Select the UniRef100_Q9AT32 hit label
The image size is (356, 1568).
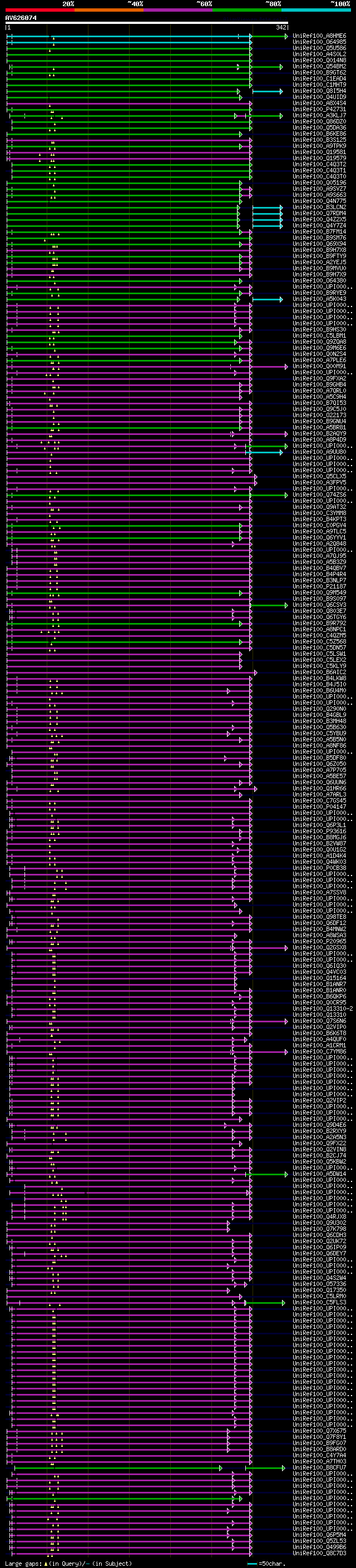click(x=319, y=507)
